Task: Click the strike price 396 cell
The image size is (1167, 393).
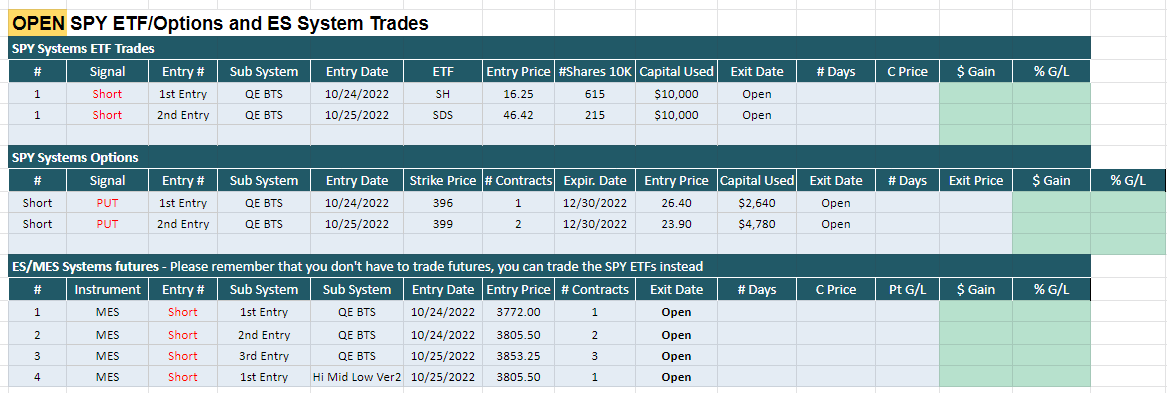Action: tap(443, 203)
